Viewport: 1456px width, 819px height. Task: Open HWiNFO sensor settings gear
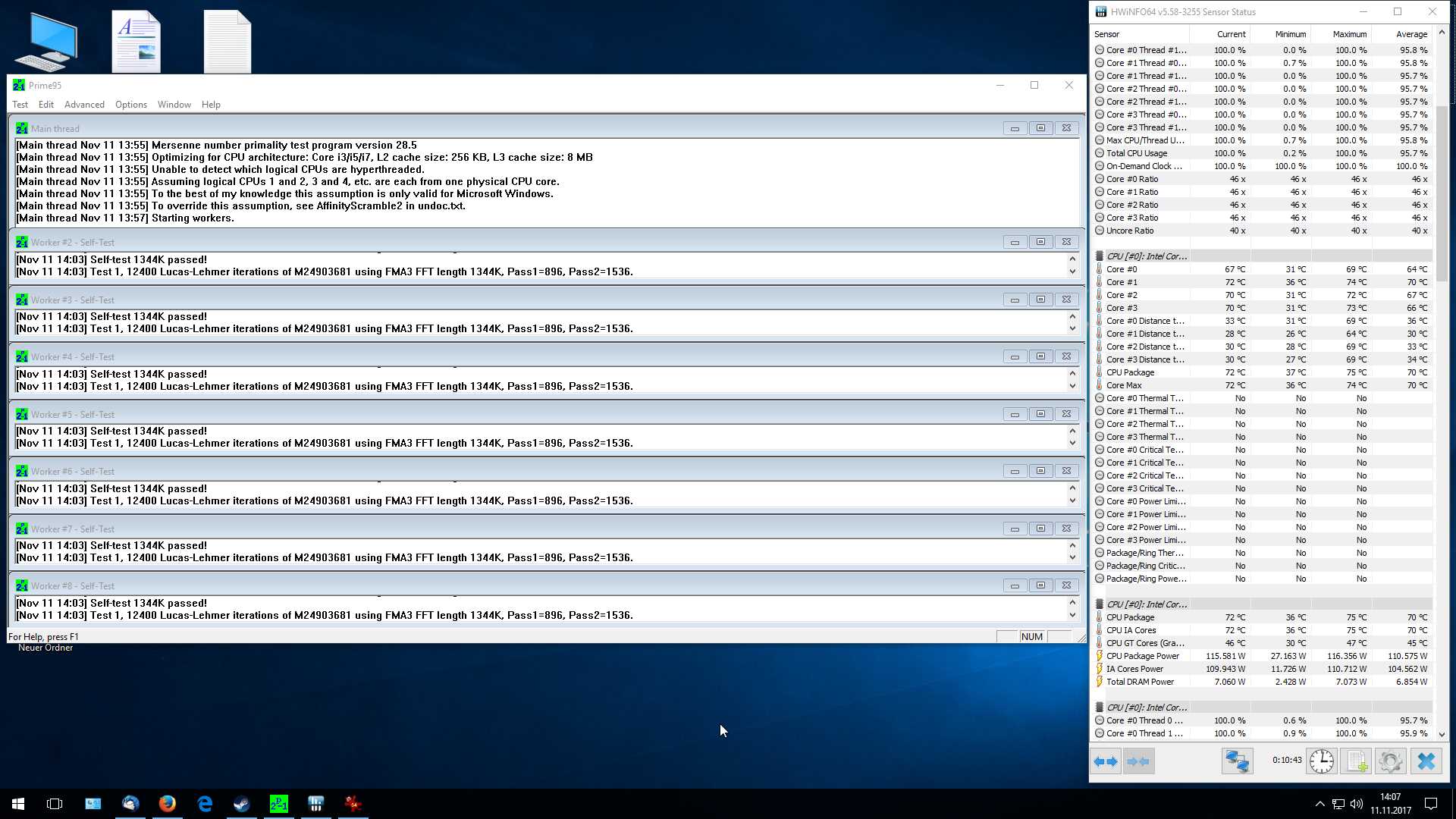coord(1391,761)
